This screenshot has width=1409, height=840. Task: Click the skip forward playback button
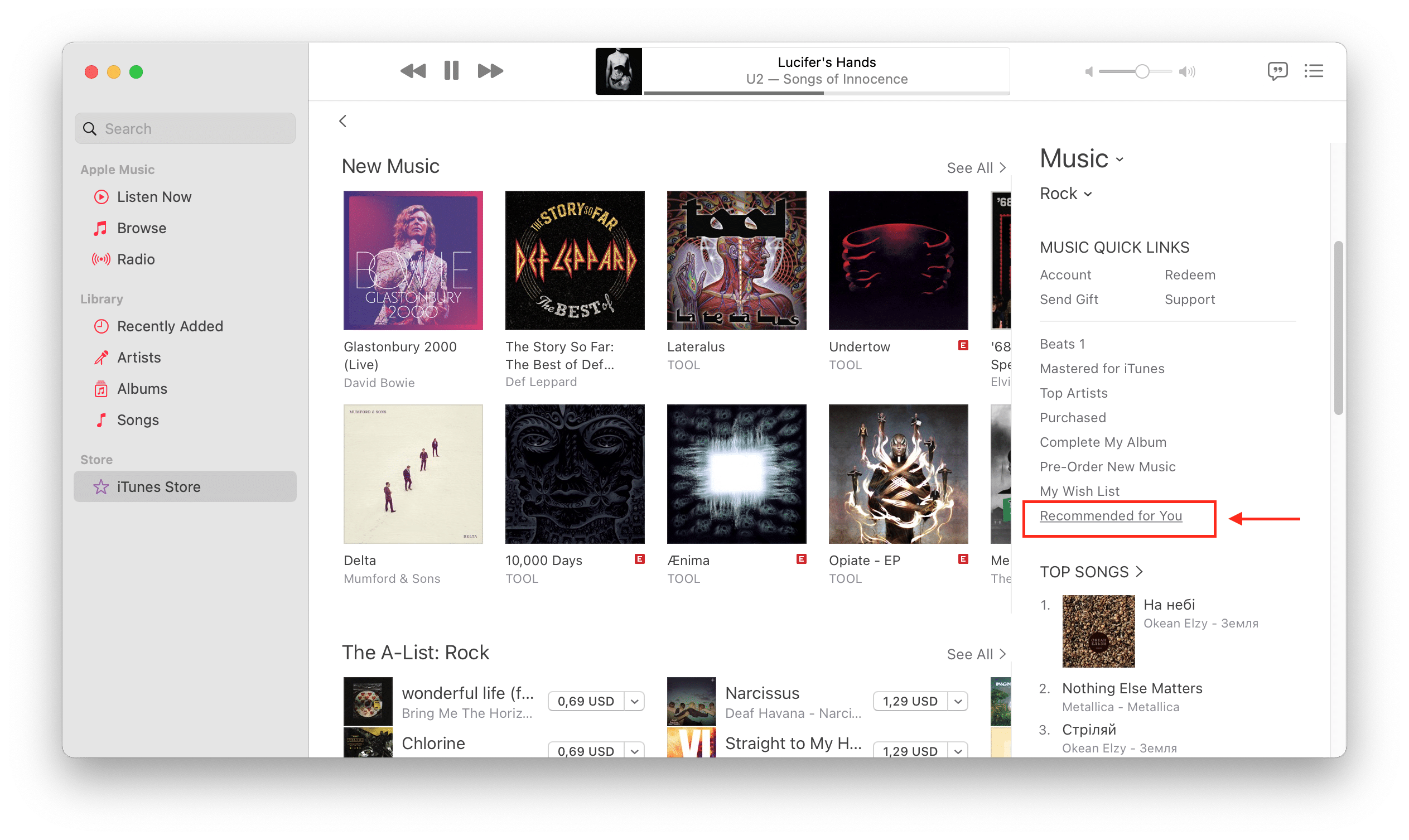488,71
